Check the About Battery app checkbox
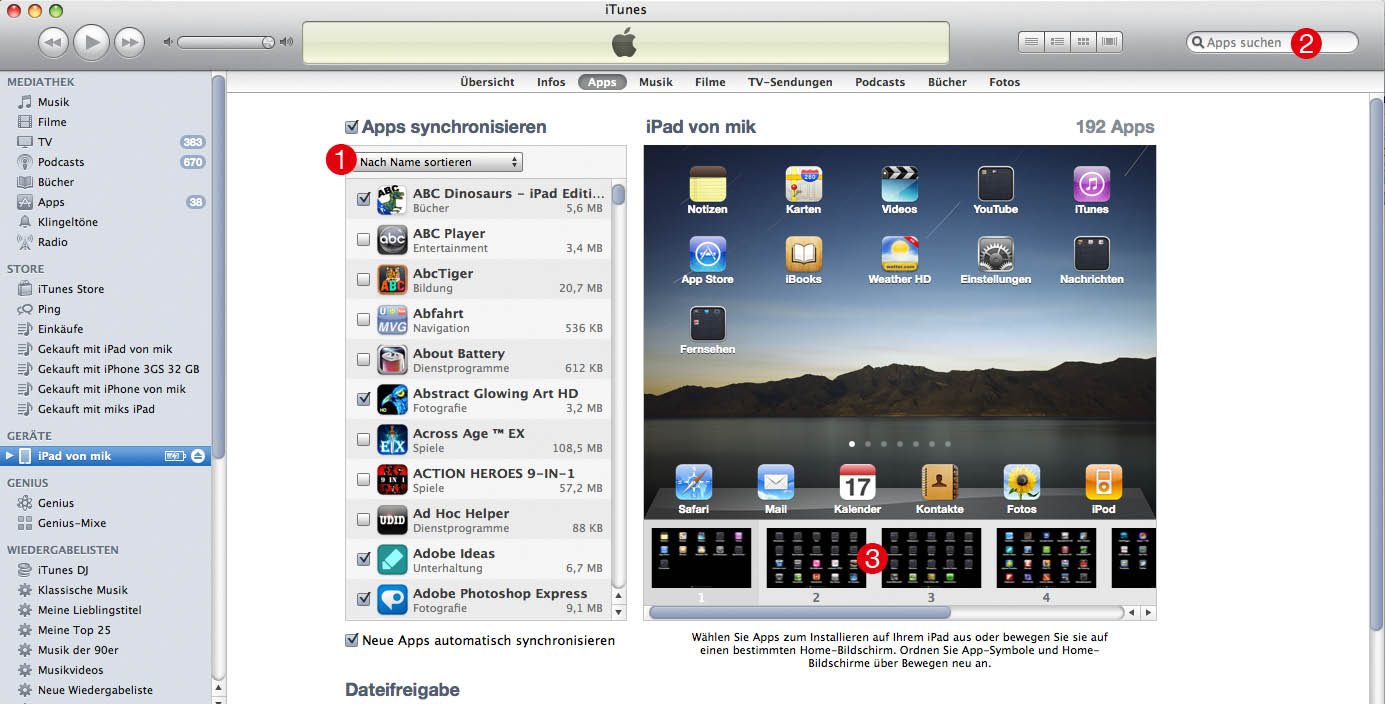 point(363,359)
